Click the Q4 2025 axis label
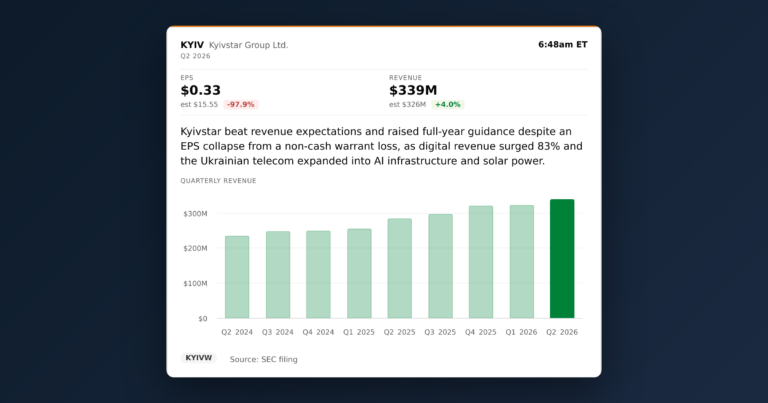Image resolution: width=768 pixels, height=403 pixels. click(x=480, y=332)
